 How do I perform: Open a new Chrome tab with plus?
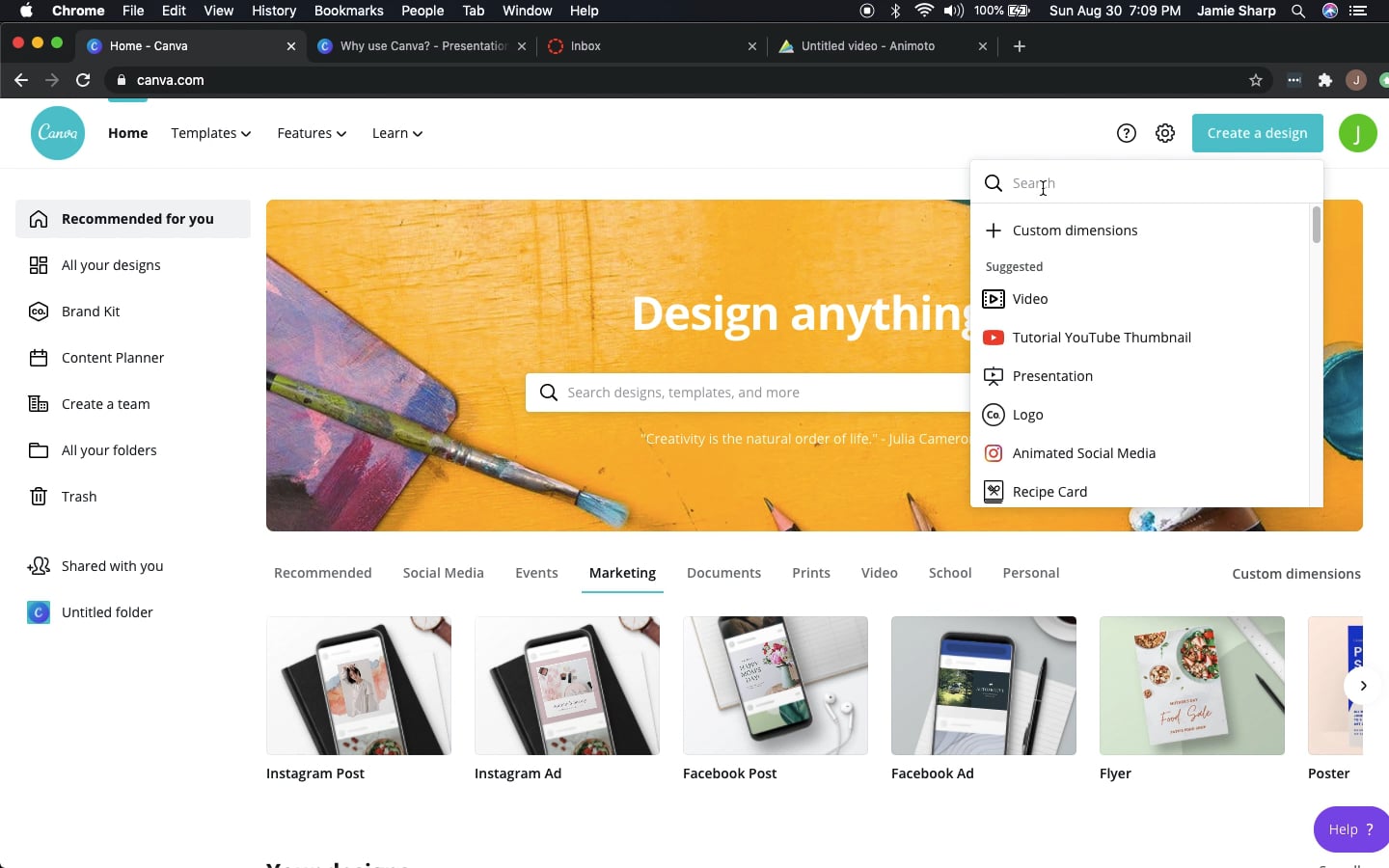(1020, 46)
